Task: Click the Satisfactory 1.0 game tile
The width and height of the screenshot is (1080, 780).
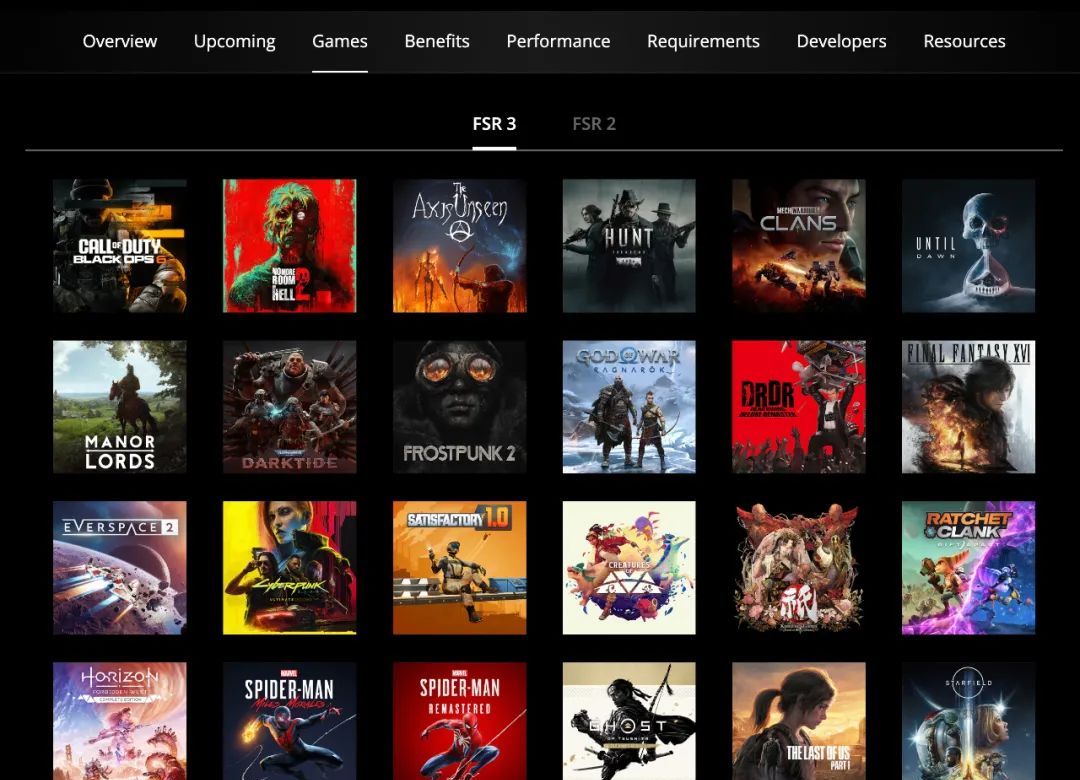Action: [x=459, y=568]
